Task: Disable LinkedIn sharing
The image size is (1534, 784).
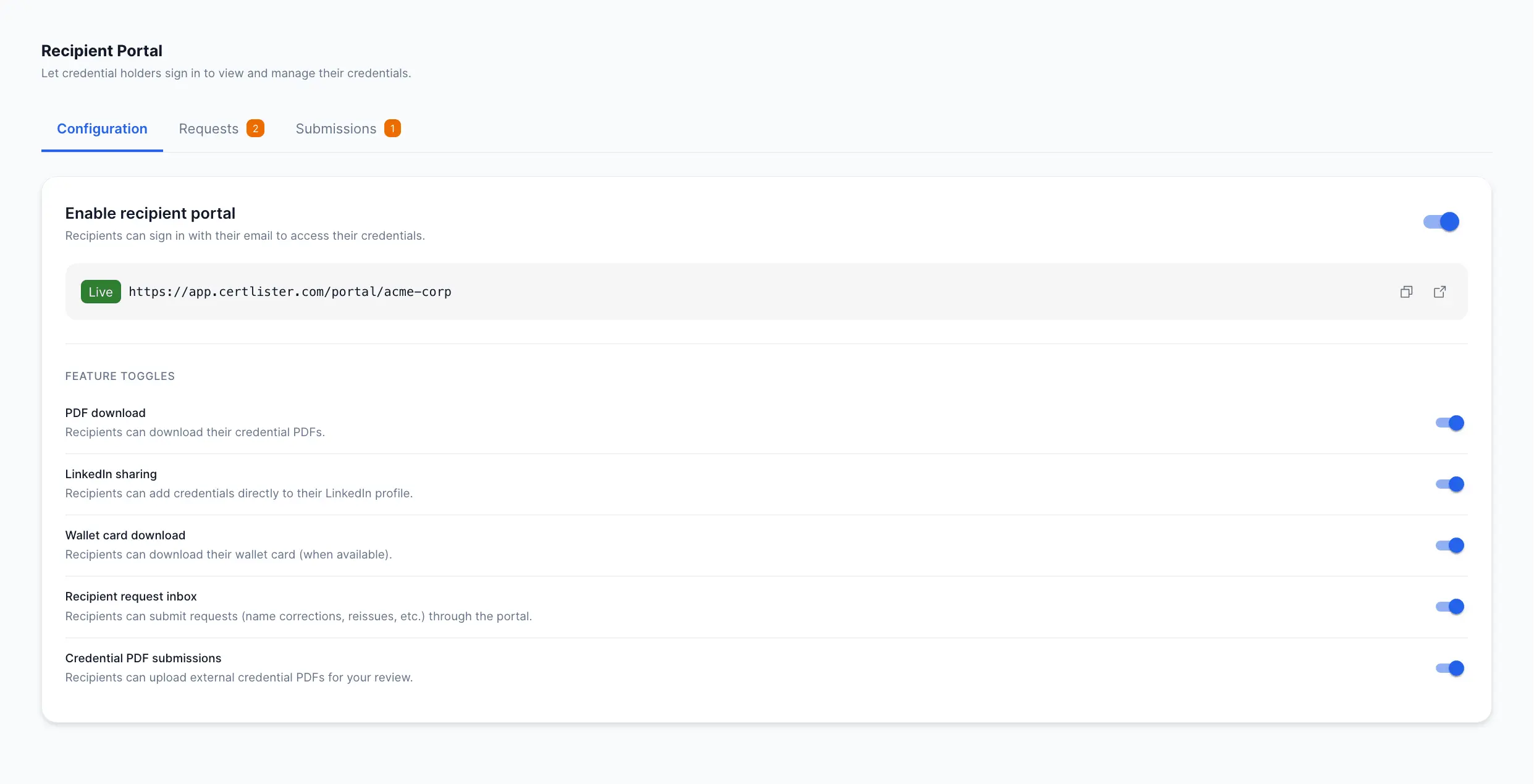Action: (x=1449, y=484)
